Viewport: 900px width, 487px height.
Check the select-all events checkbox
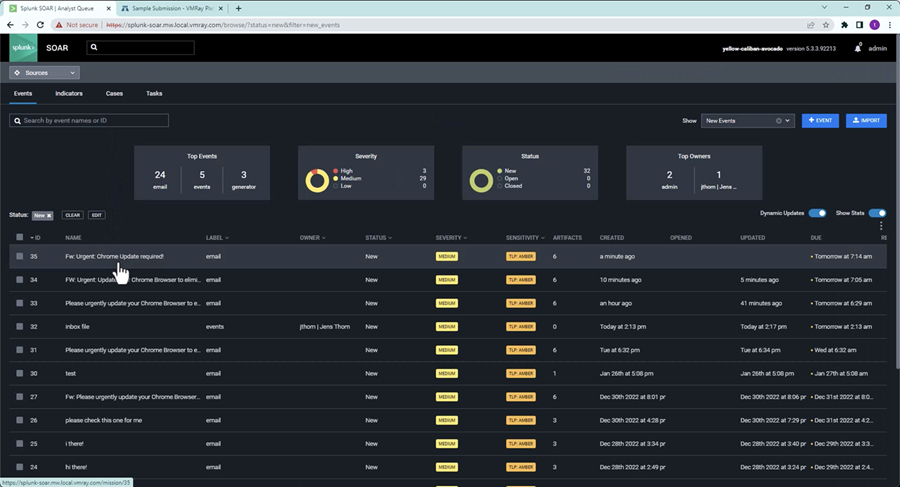tap(20, 237)
